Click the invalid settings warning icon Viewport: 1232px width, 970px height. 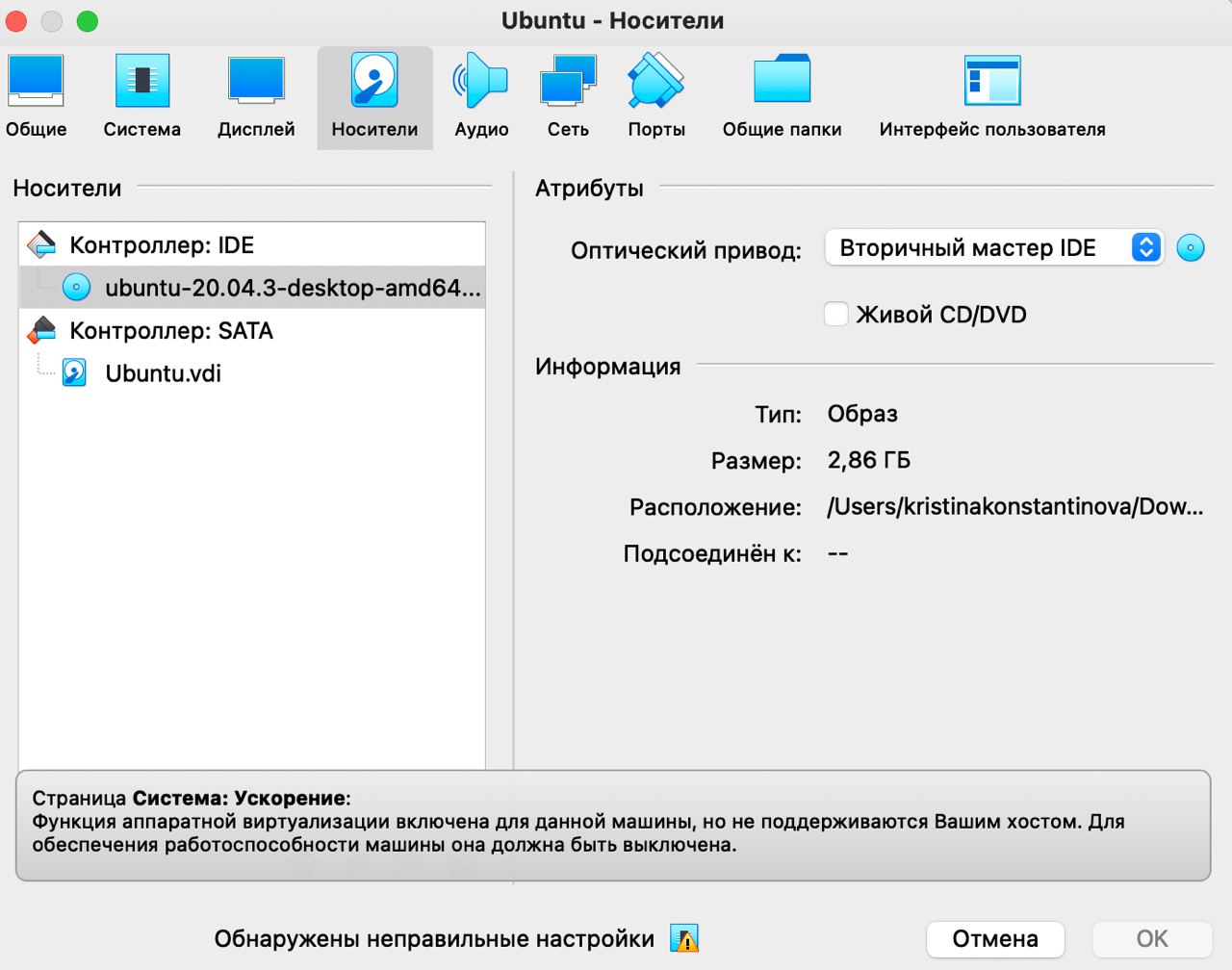pyautogui.click(x=684, y=938)
